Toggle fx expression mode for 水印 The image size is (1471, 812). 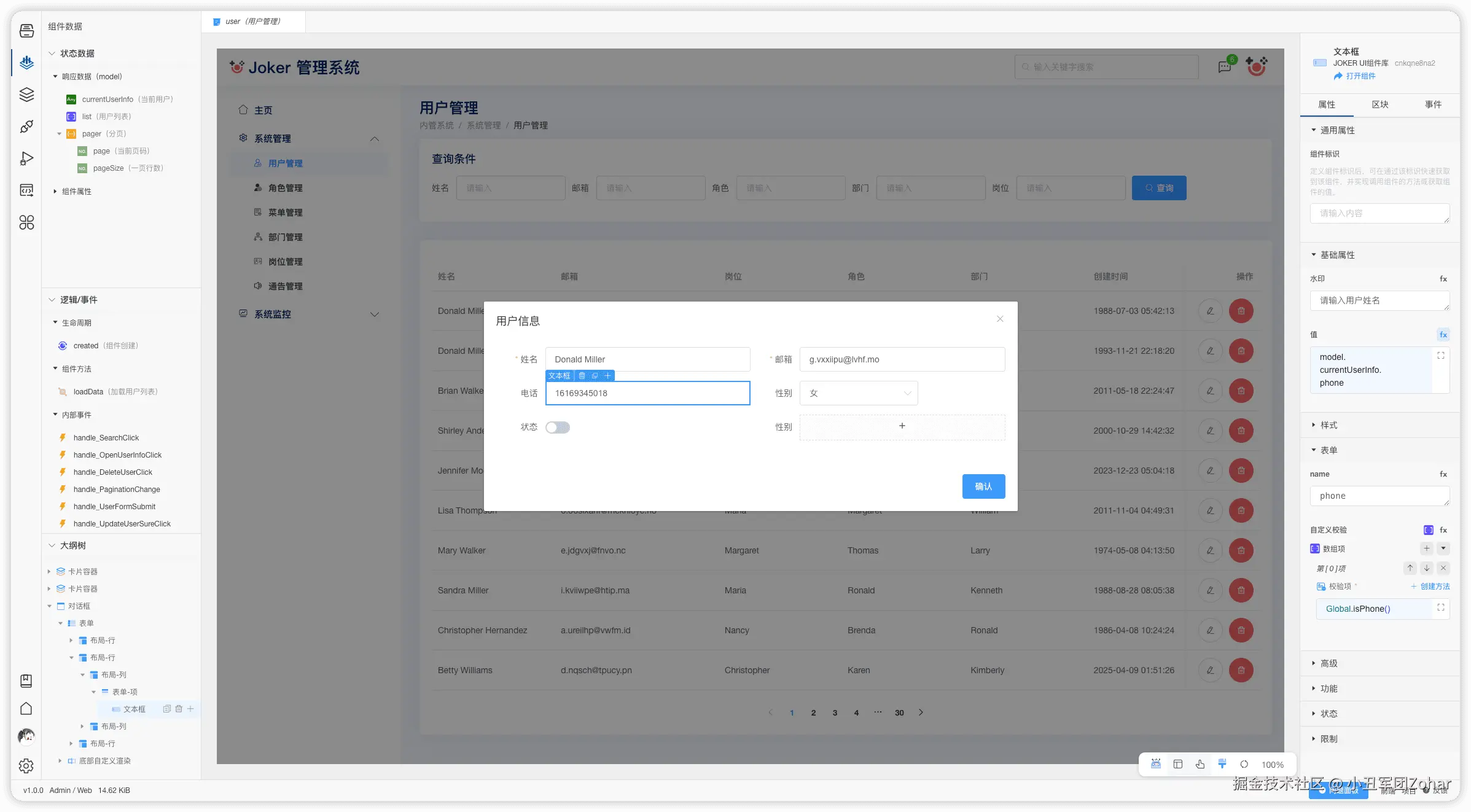point(1443,279)
